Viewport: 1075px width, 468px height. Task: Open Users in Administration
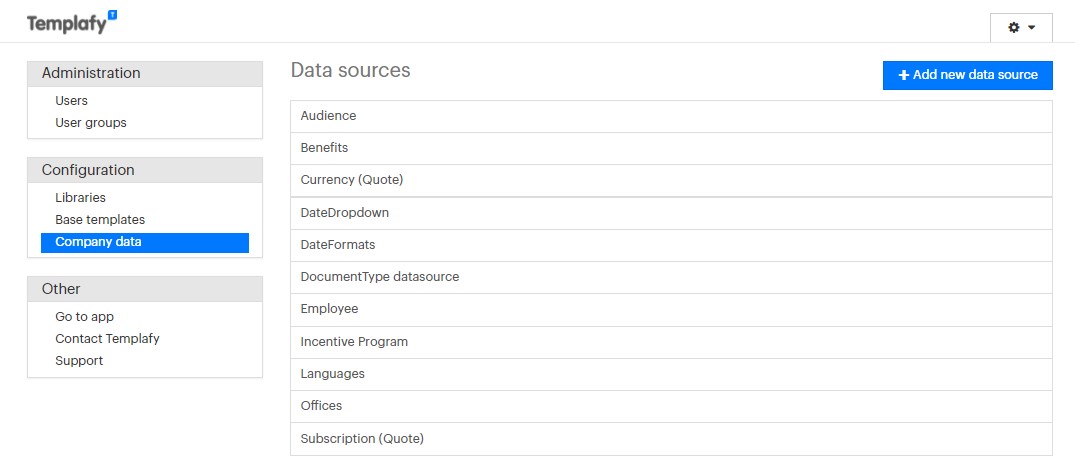72,101
